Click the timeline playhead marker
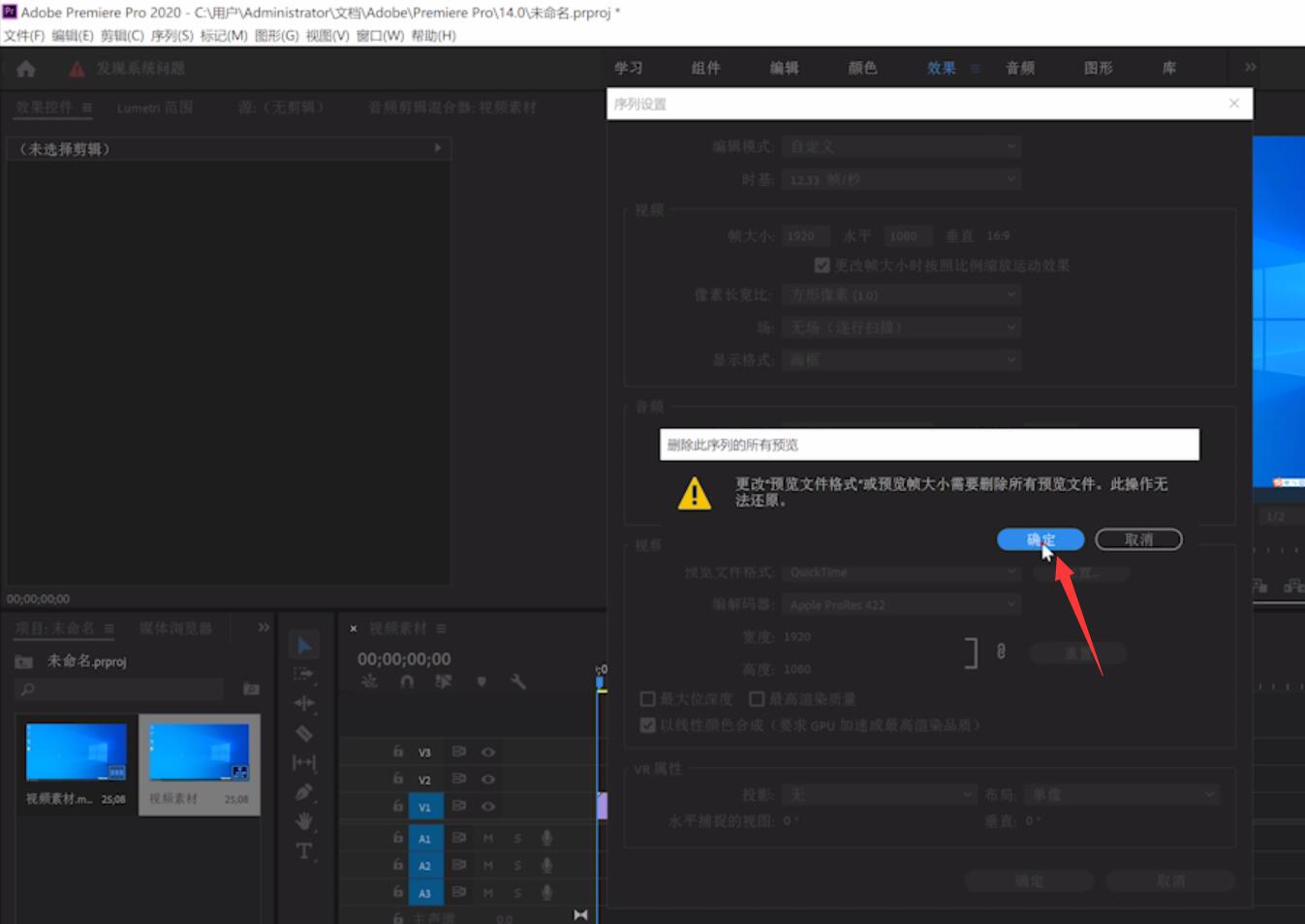The width and height of the screenshot is (1305, 924). pyautogui.click(x=601, y=682)
